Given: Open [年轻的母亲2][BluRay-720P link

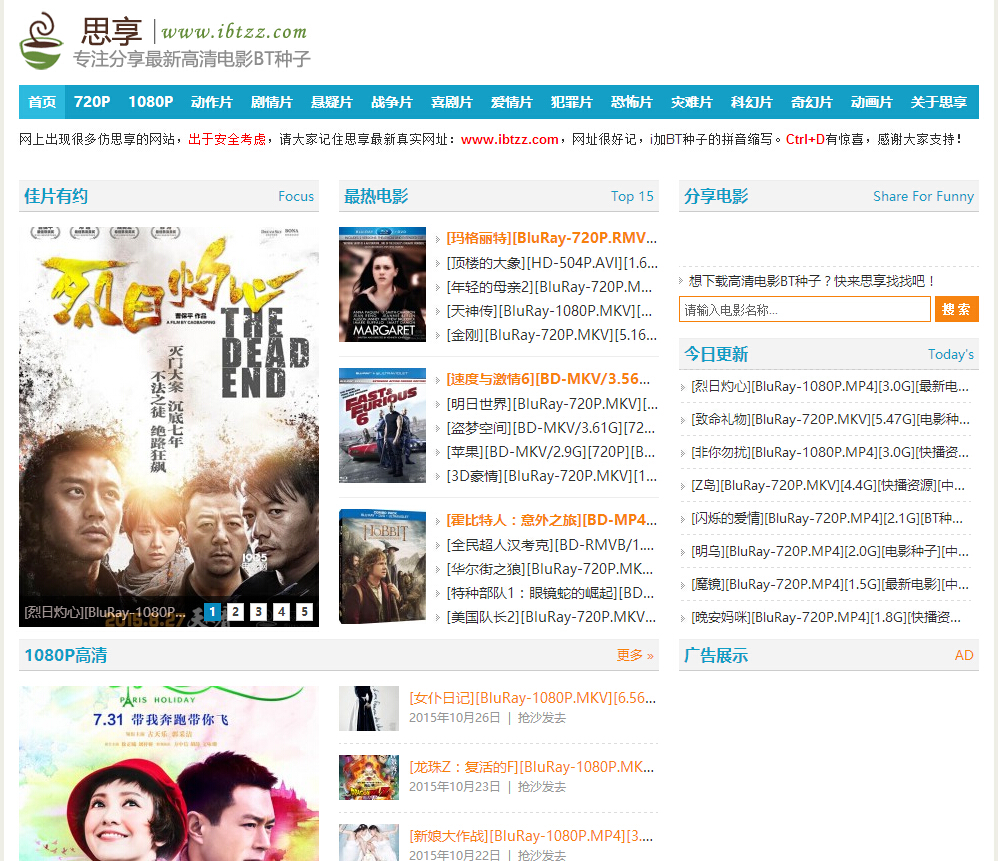Looking at the screenshot, I should [x=549, y=287].
